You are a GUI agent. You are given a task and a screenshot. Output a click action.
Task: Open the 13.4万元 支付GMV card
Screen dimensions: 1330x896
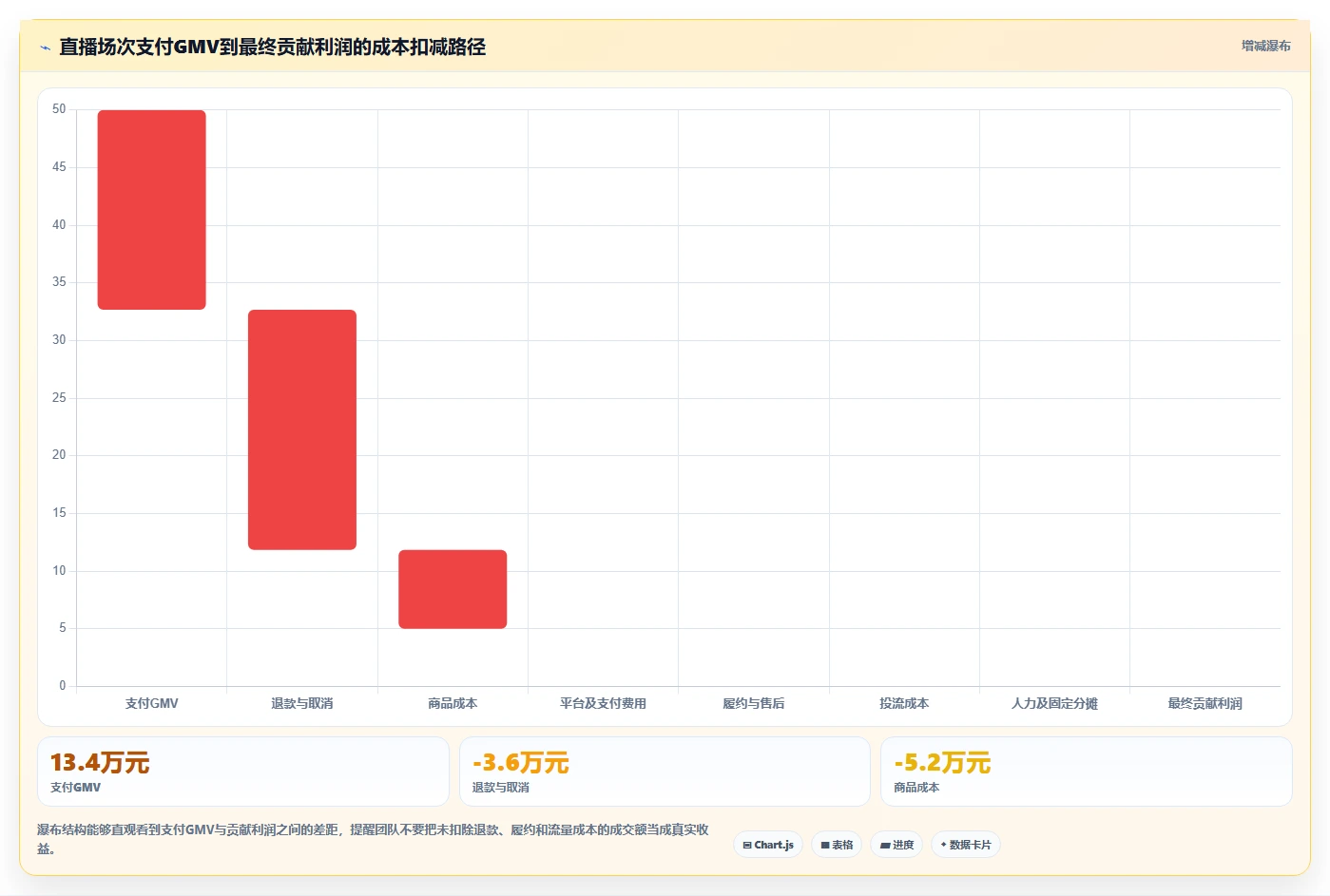click(x=243, y=772)
